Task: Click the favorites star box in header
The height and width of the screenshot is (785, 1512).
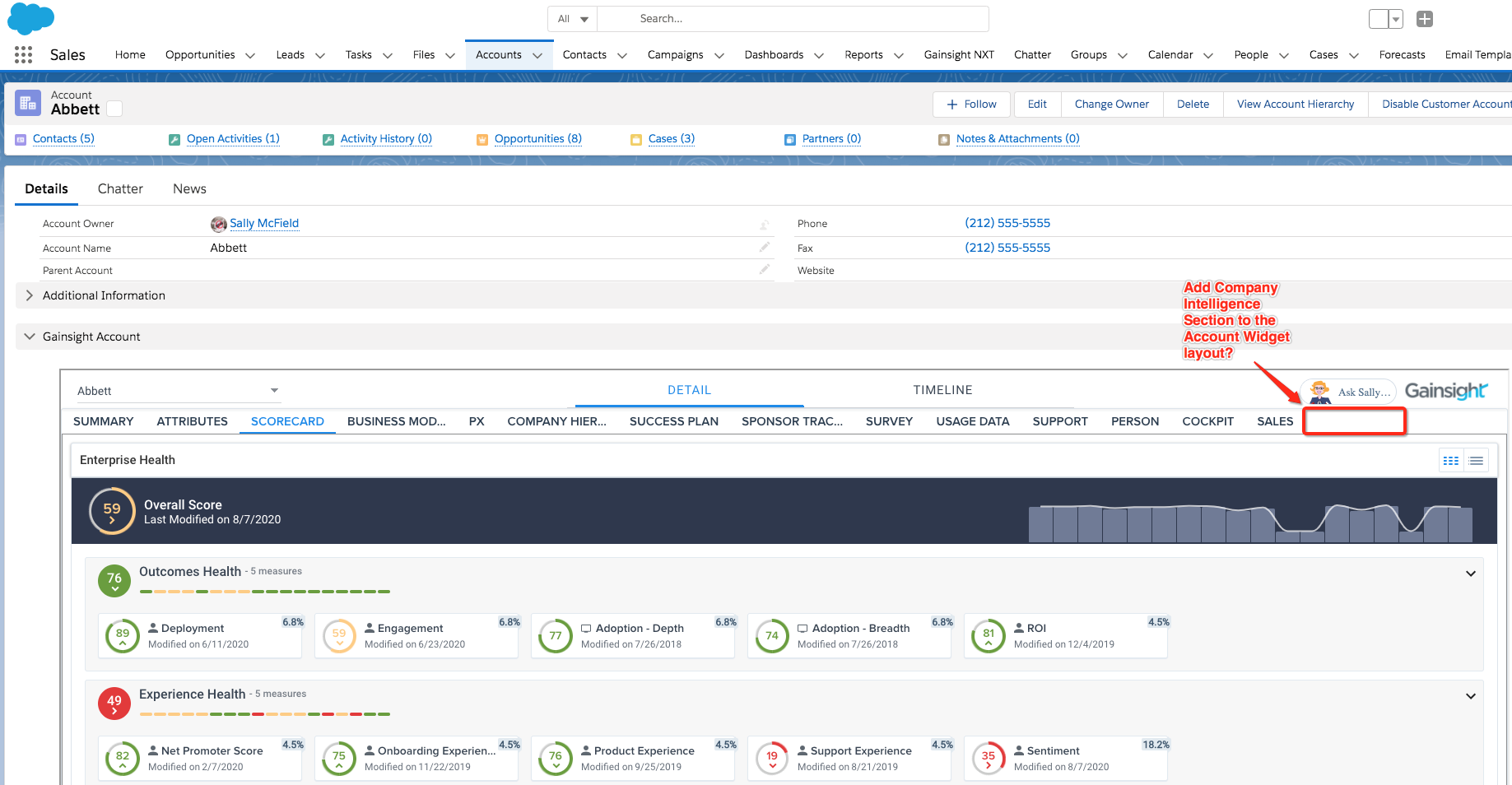Action: (1379, 19)
